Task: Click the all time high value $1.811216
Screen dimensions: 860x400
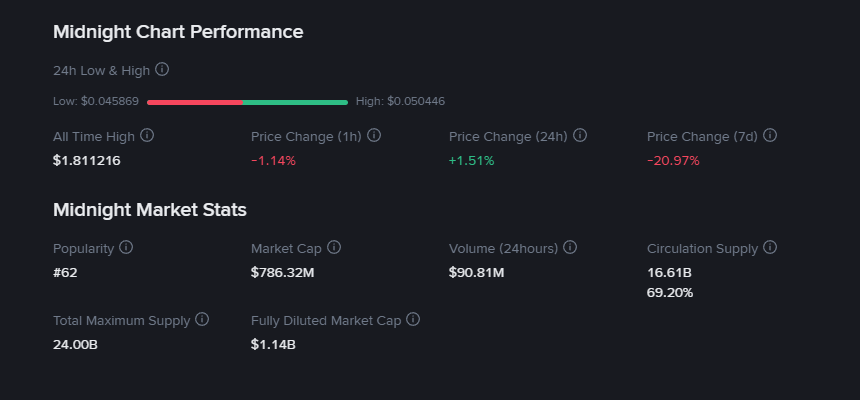Action: pos(87,160)
